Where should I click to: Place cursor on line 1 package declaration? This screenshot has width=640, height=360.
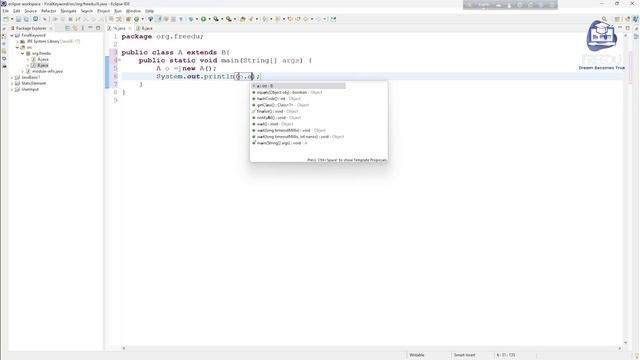click(162, 36)
